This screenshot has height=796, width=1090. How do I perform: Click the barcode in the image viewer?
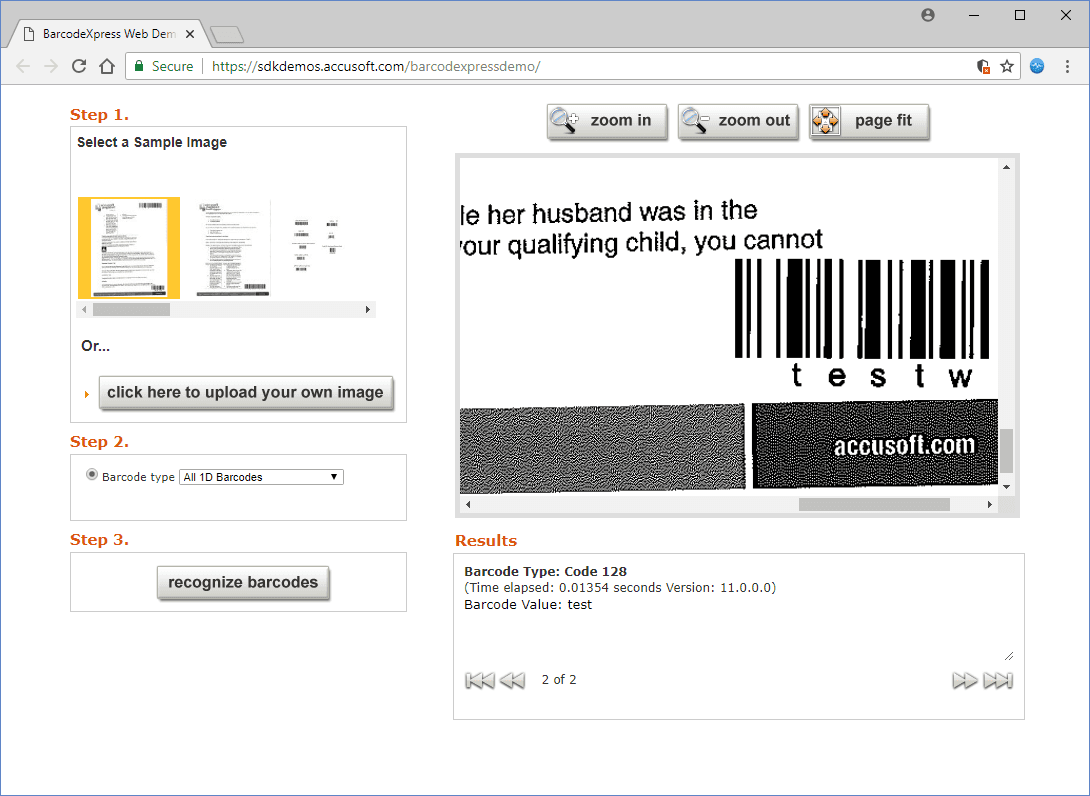[862, 309]
